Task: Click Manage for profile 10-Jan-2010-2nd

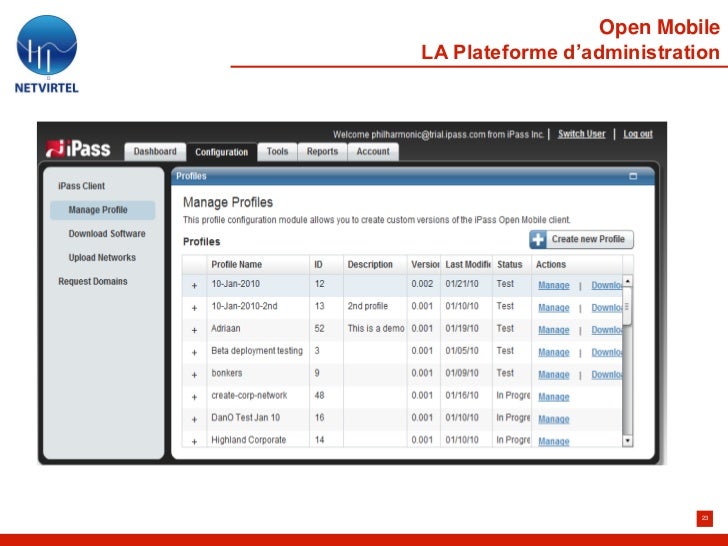Action: coord(554,308)
